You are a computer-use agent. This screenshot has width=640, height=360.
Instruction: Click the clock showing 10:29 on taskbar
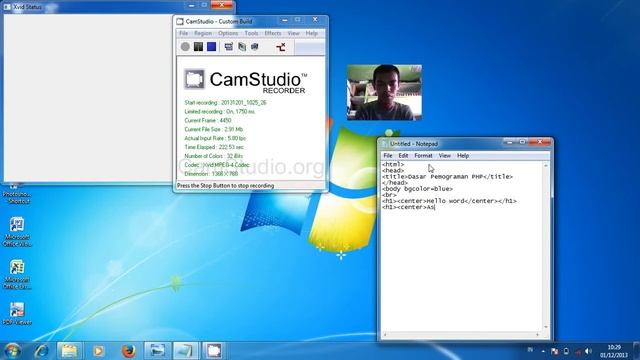point(614,351)
